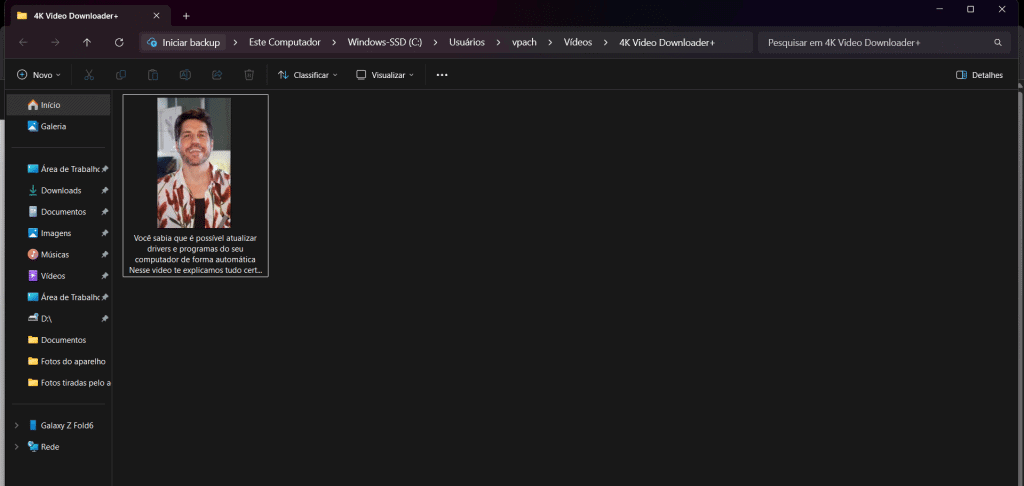Click the Cut scissors icon in toolbar
Viewport: 1024px width, 486px height.
tap(88, 75)
